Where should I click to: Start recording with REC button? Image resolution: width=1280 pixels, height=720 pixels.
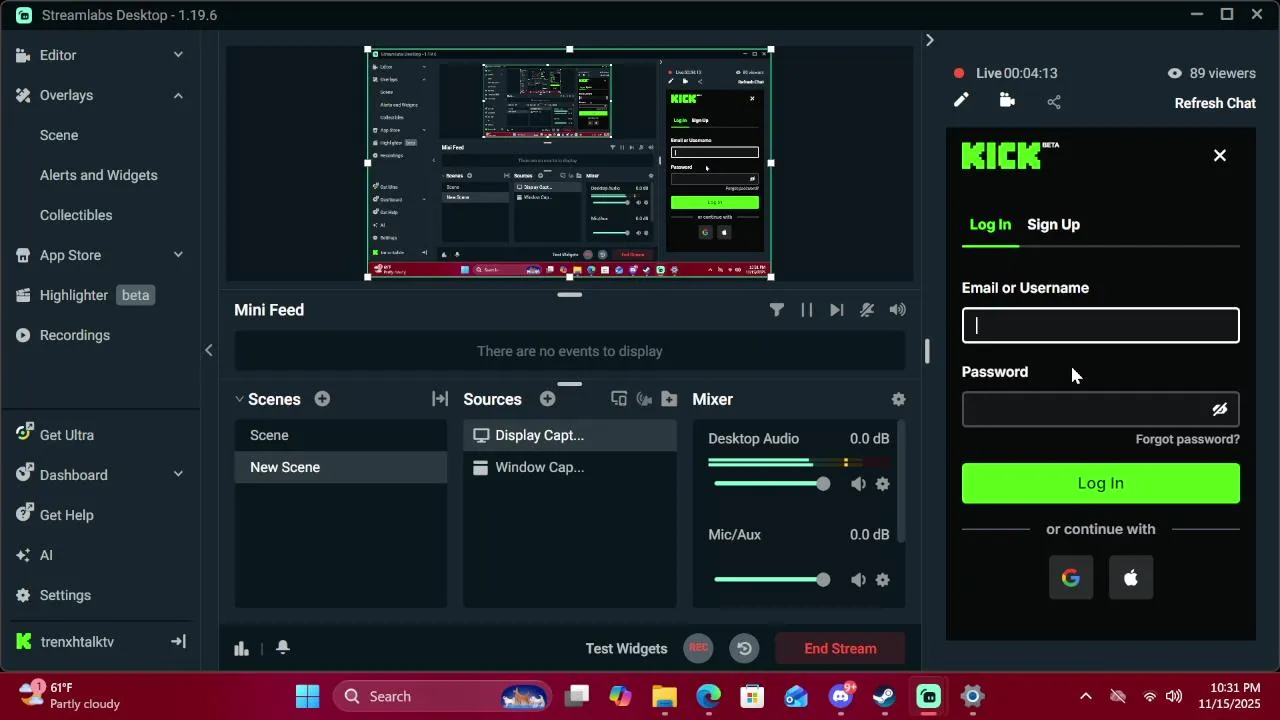[698, 648]
